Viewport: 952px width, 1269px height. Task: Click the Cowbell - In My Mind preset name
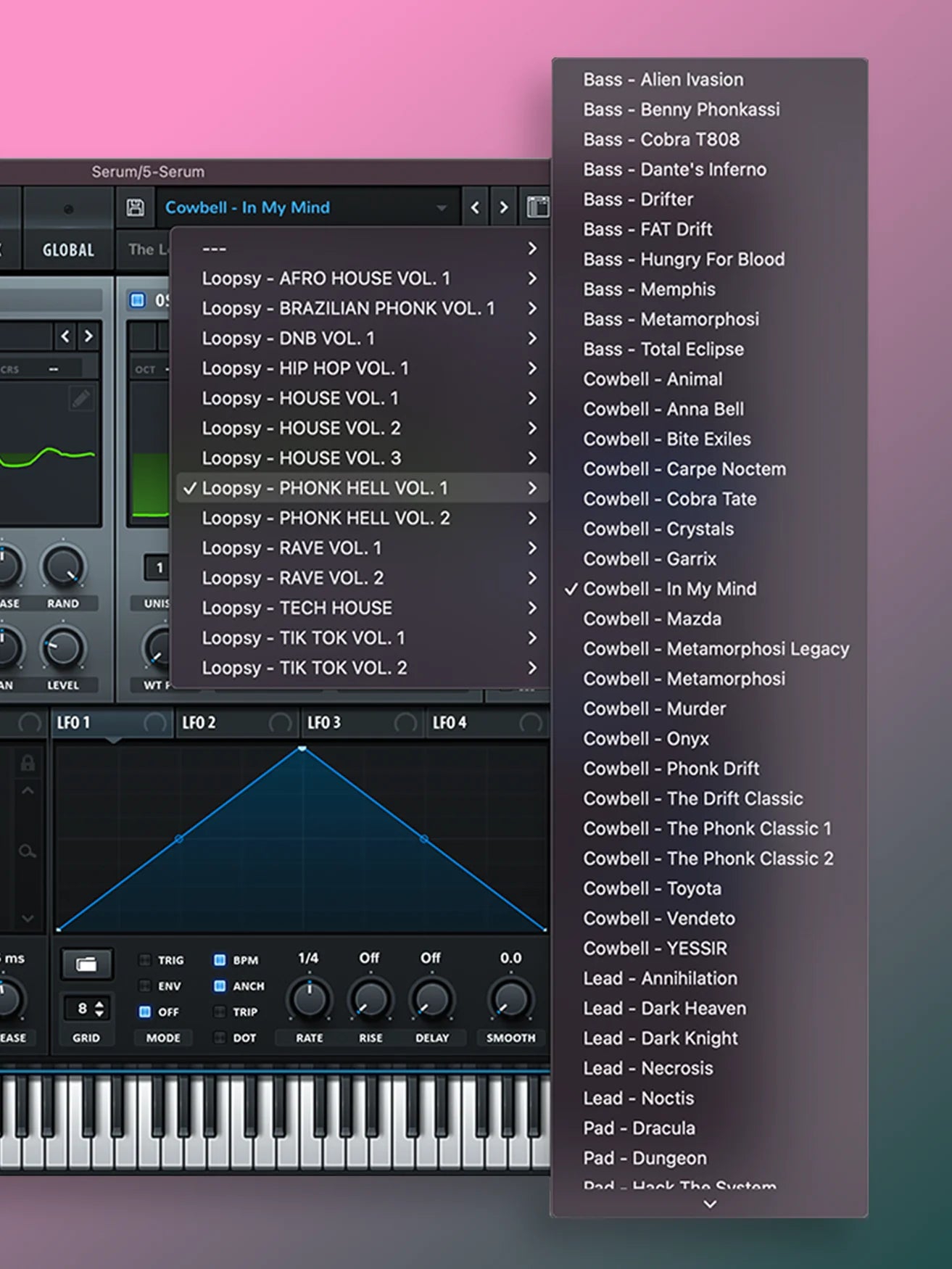[247, 207]
